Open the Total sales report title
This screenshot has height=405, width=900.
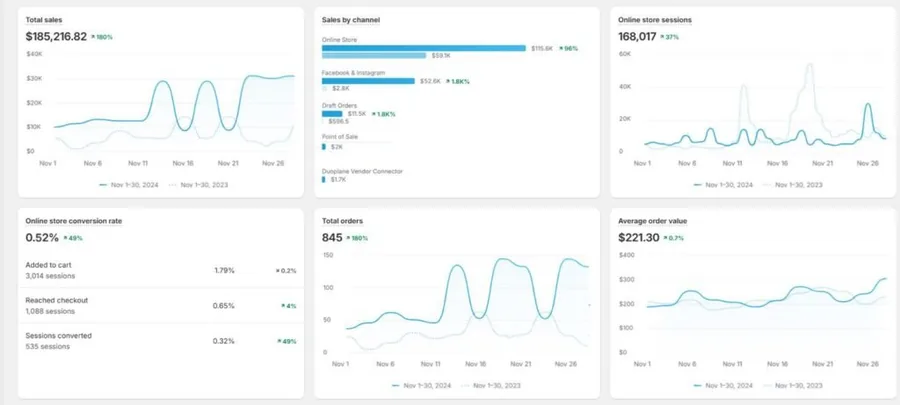point(44,20)
